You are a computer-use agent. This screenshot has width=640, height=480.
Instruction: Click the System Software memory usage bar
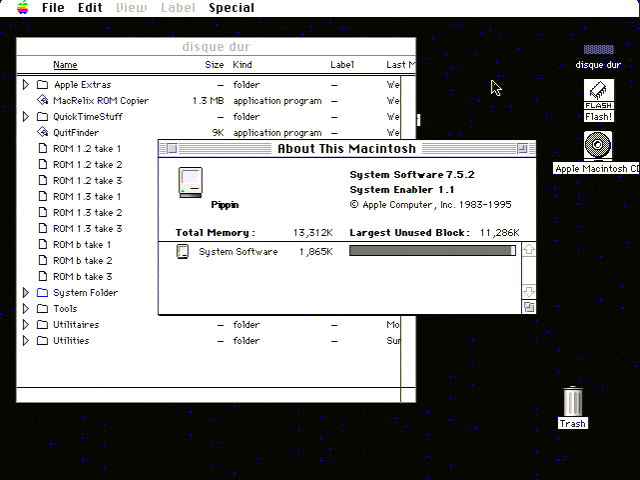432,251
